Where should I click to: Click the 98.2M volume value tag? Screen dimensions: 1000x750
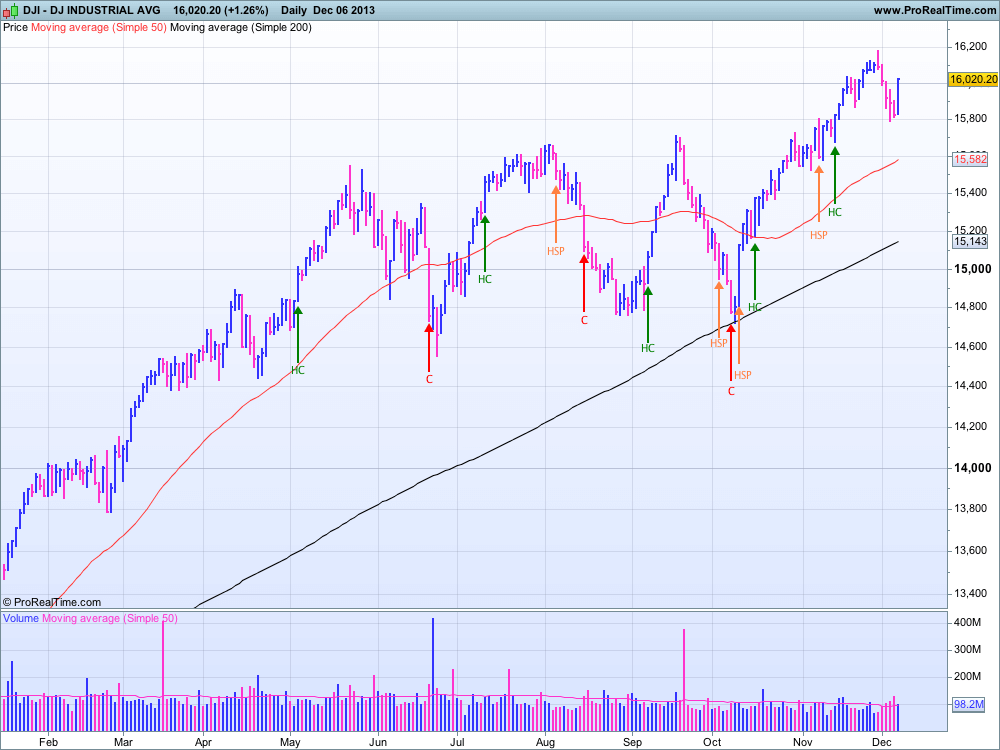(x=968, y=704)
